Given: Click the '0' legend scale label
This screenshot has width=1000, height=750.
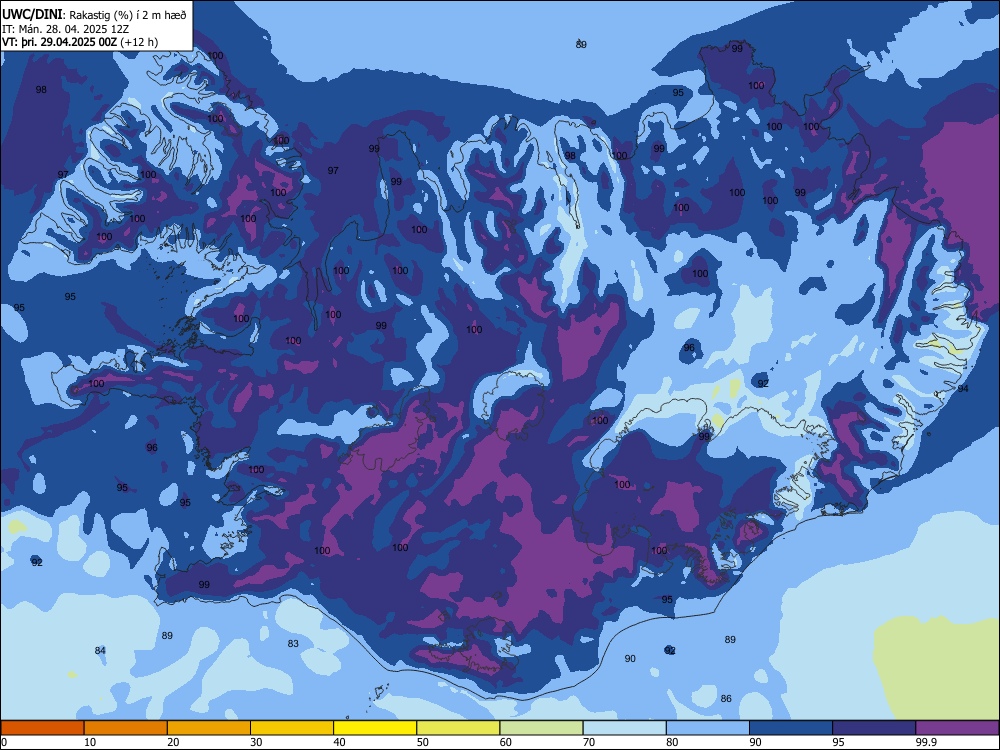Looking at the screenshot, I should pyautogui.click(x=4, y=742).
